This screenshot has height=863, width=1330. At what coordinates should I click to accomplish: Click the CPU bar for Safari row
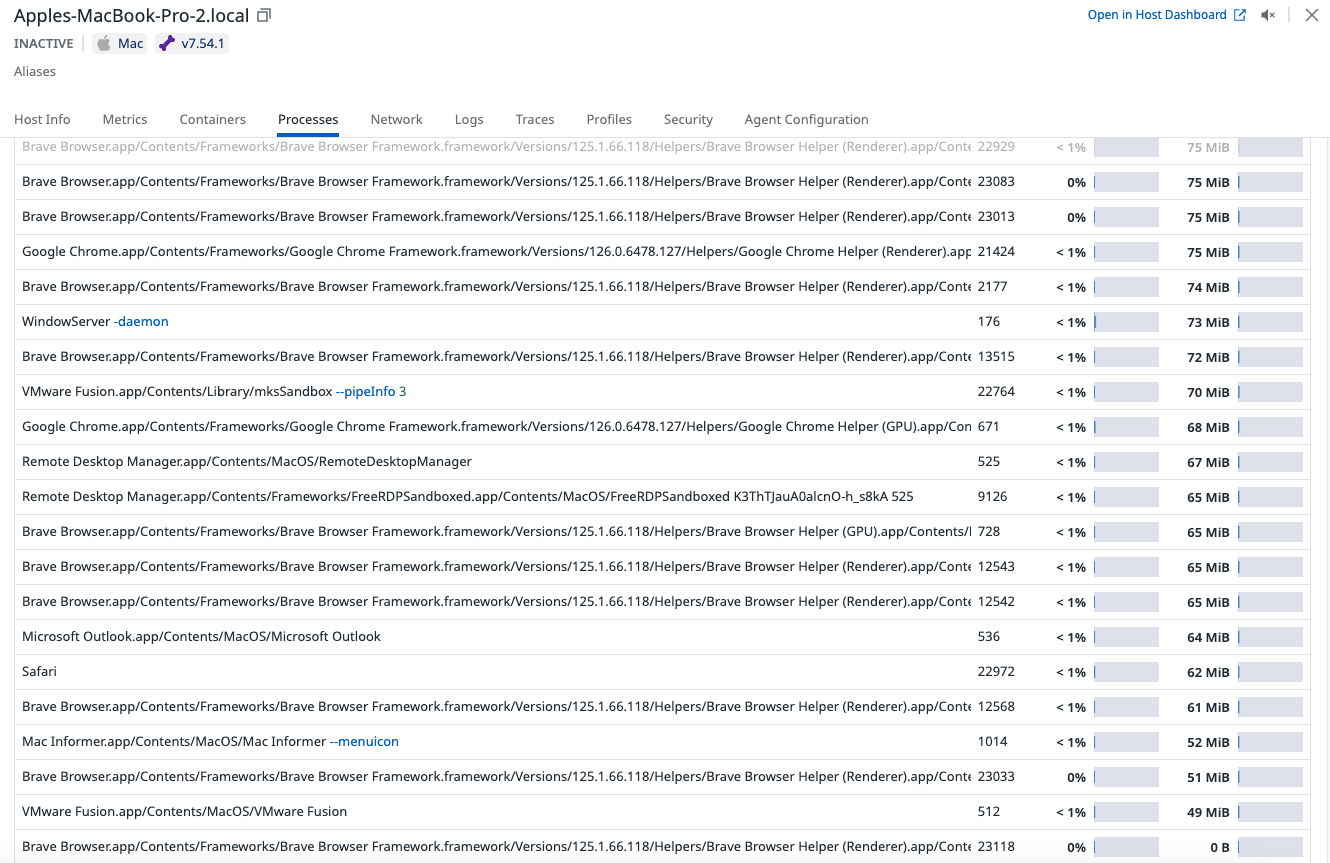pos(1126,672)
